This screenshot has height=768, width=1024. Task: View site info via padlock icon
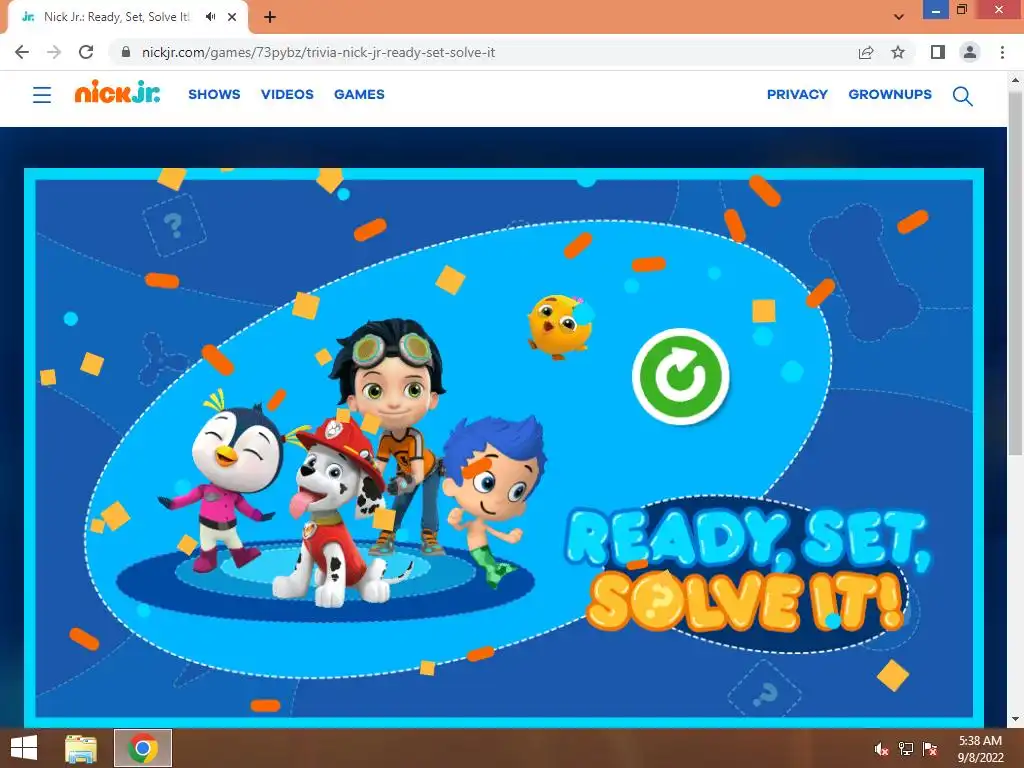[x=126, y=52]
